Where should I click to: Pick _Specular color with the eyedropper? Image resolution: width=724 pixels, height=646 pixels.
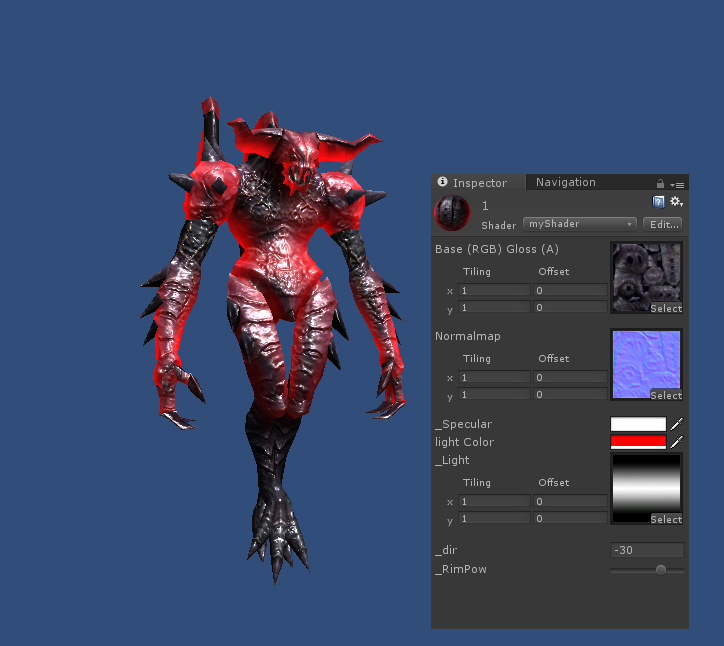tap(677, 424)
